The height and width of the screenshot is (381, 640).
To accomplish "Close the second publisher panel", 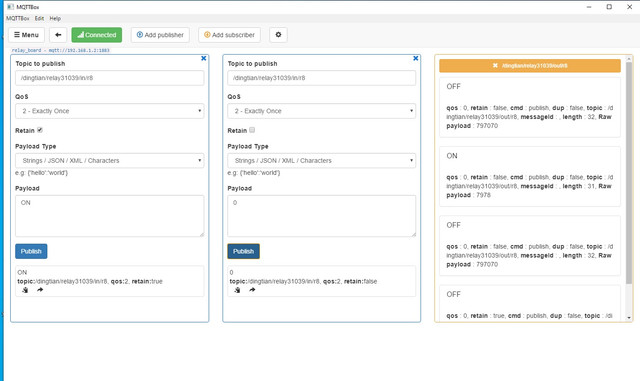I will 416,58.
